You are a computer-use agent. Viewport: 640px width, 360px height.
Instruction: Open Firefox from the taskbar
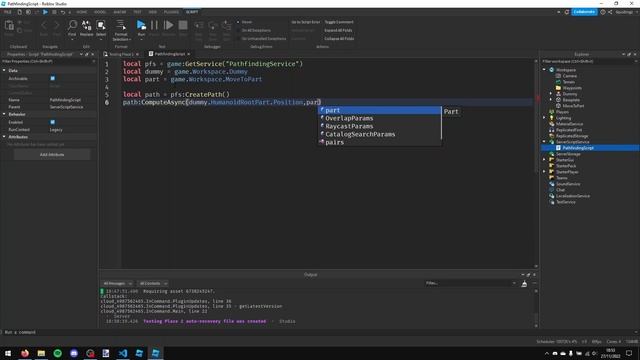click(25, 353)
